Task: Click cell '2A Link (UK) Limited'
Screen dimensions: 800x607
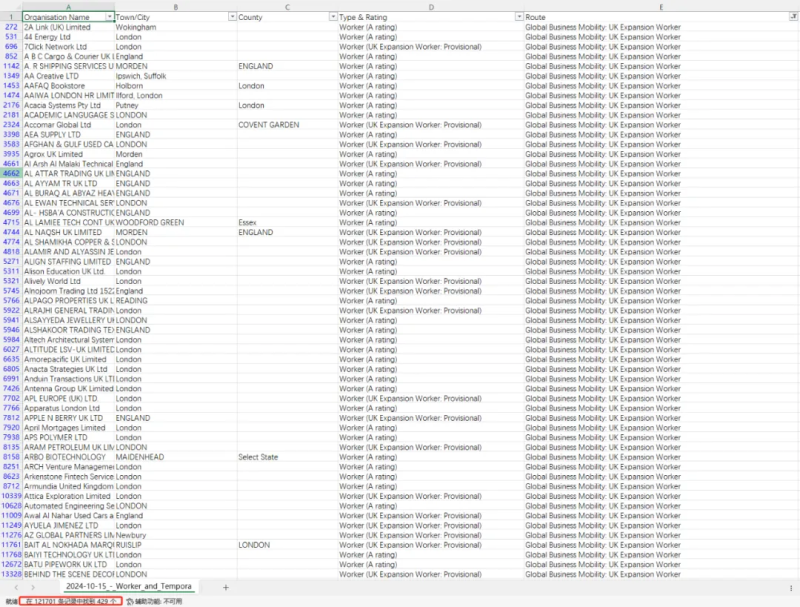Action: click(68, 27)
